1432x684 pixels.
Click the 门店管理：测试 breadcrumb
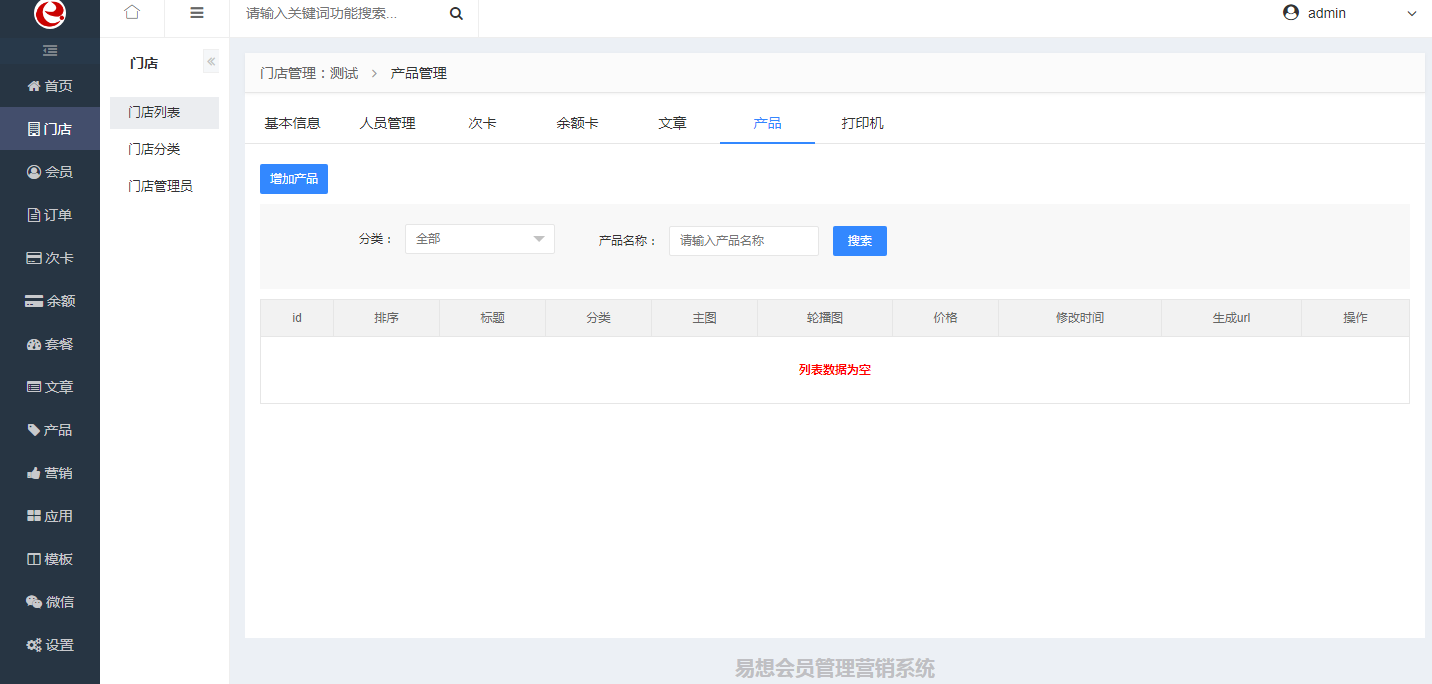tap(309, 73)
